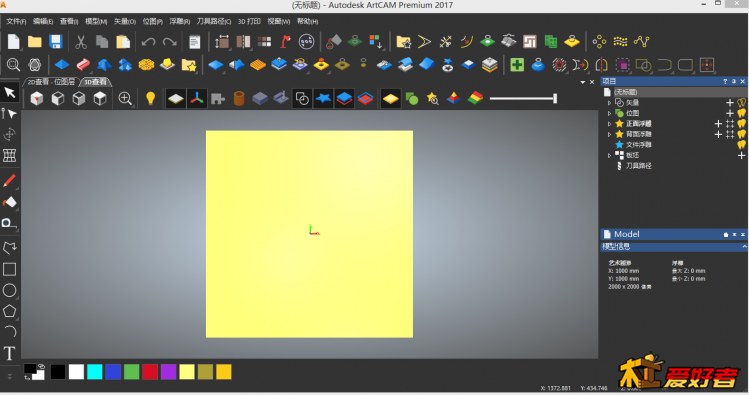Click the orange cylinder icon in the 3D toolbar
This screenshot has width=749, height=395.
239,99
